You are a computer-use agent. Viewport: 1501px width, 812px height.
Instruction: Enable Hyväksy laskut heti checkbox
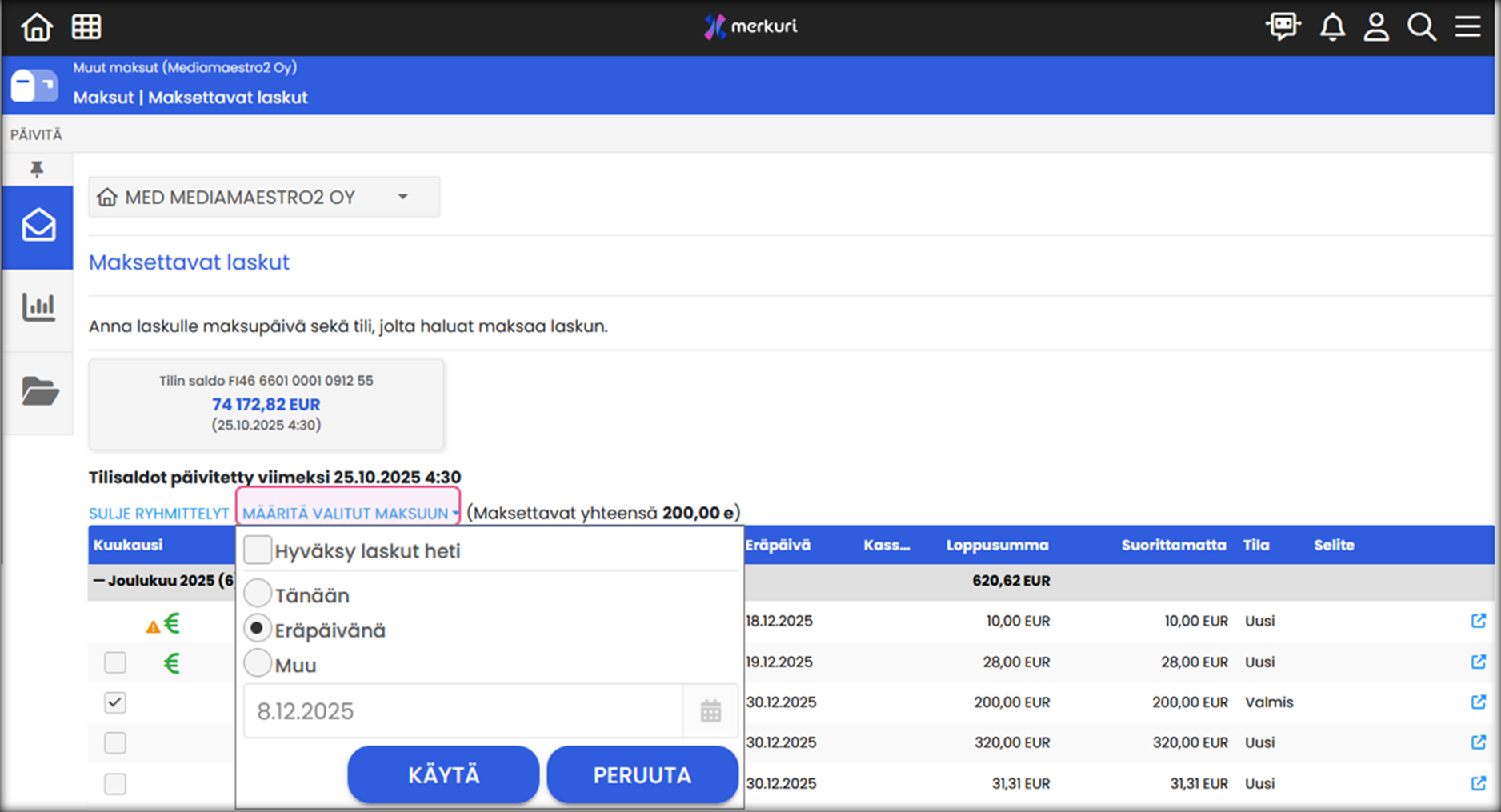(258, 550)
